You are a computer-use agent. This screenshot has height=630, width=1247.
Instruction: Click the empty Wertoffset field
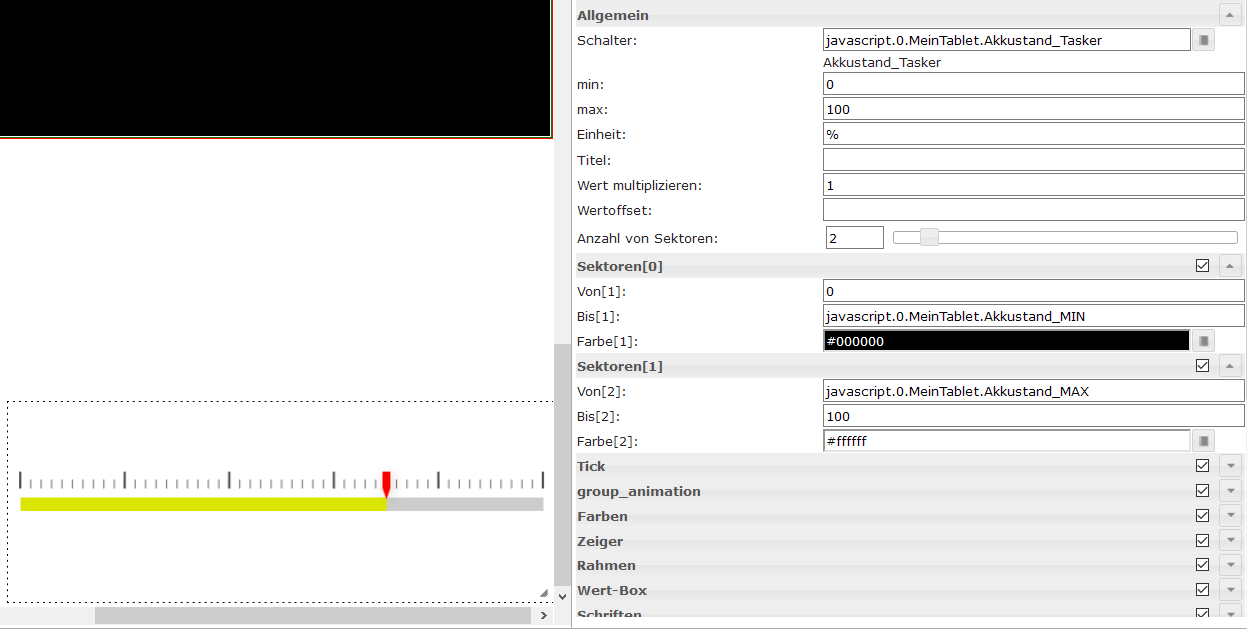pos(1033,210)
